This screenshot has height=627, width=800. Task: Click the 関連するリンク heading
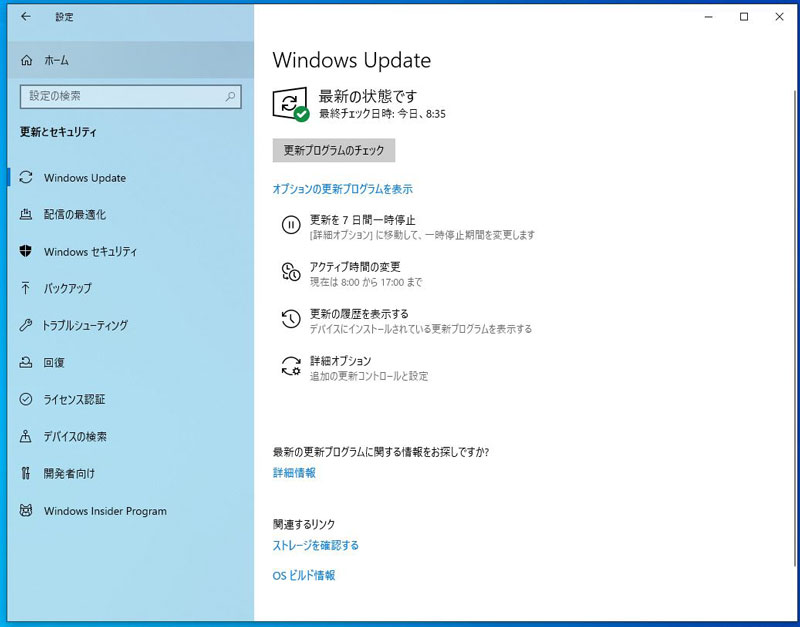point(304,524)
